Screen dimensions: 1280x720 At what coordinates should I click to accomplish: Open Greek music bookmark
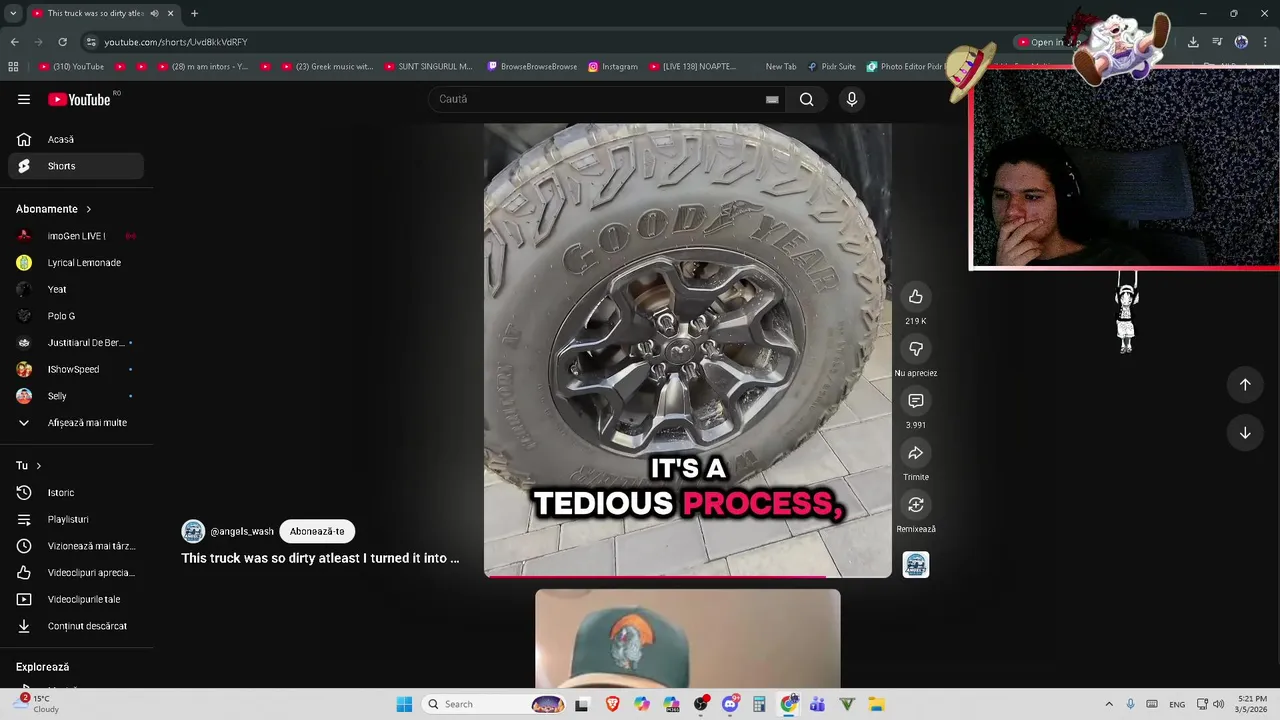pos(330,67)
